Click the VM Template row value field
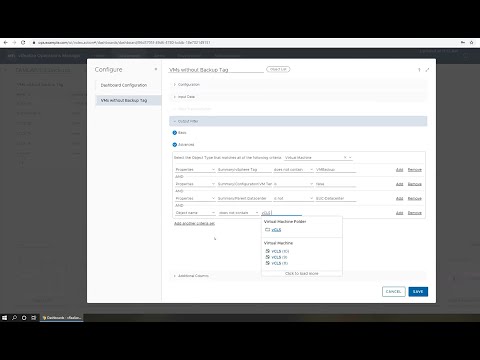 336,184
